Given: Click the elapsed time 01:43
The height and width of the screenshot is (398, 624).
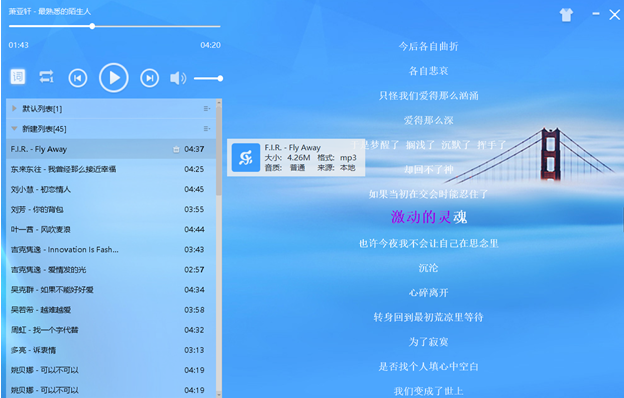Looking at the screenshot, I should [19, 45].
